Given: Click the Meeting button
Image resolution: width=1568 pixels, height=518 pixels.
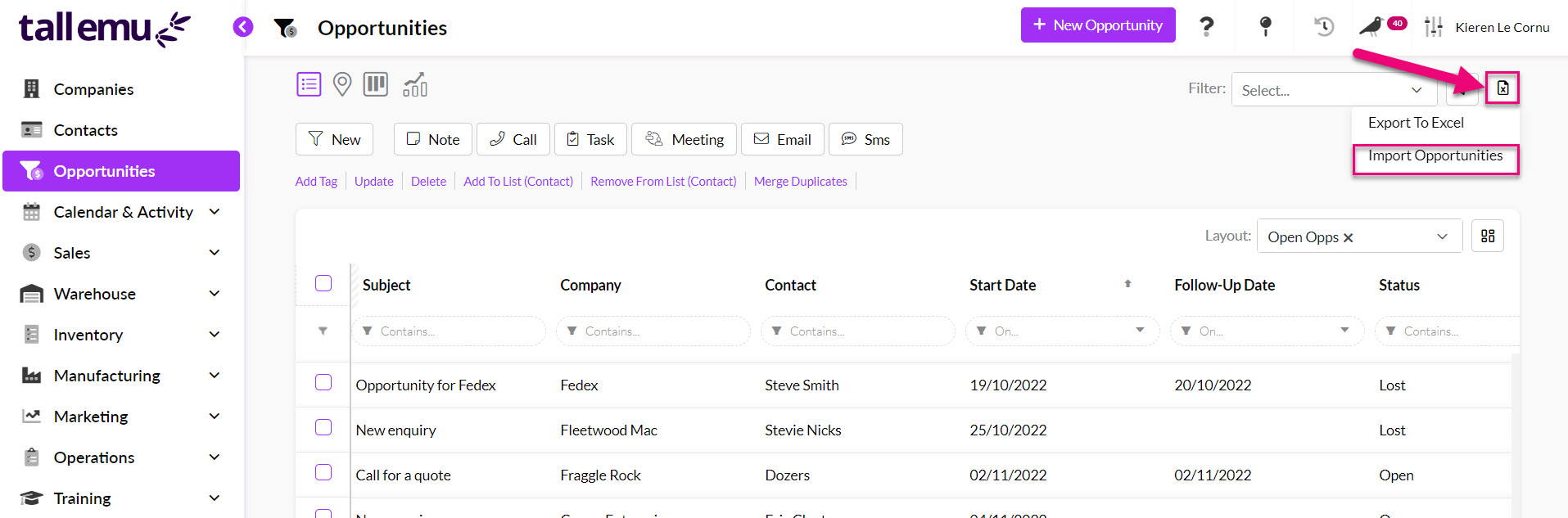Looking at the screenshot, I should pyautogui.click(x=684, y=139).
